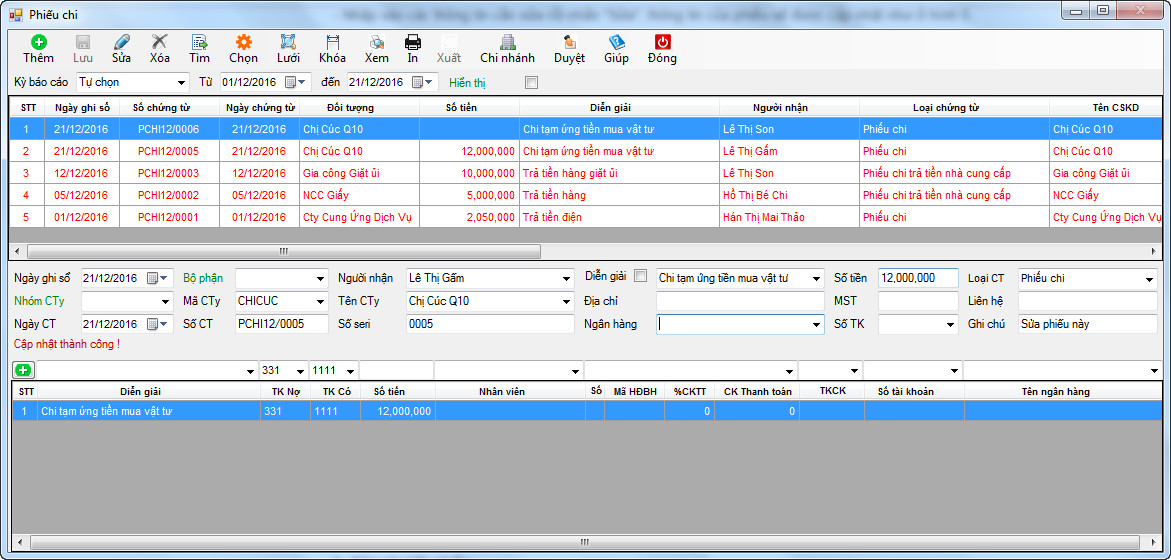The width and height of the screenshot is (1171, 560).
Task: Click the Xem (preview) toolbar icon
Action: (376, 43)
